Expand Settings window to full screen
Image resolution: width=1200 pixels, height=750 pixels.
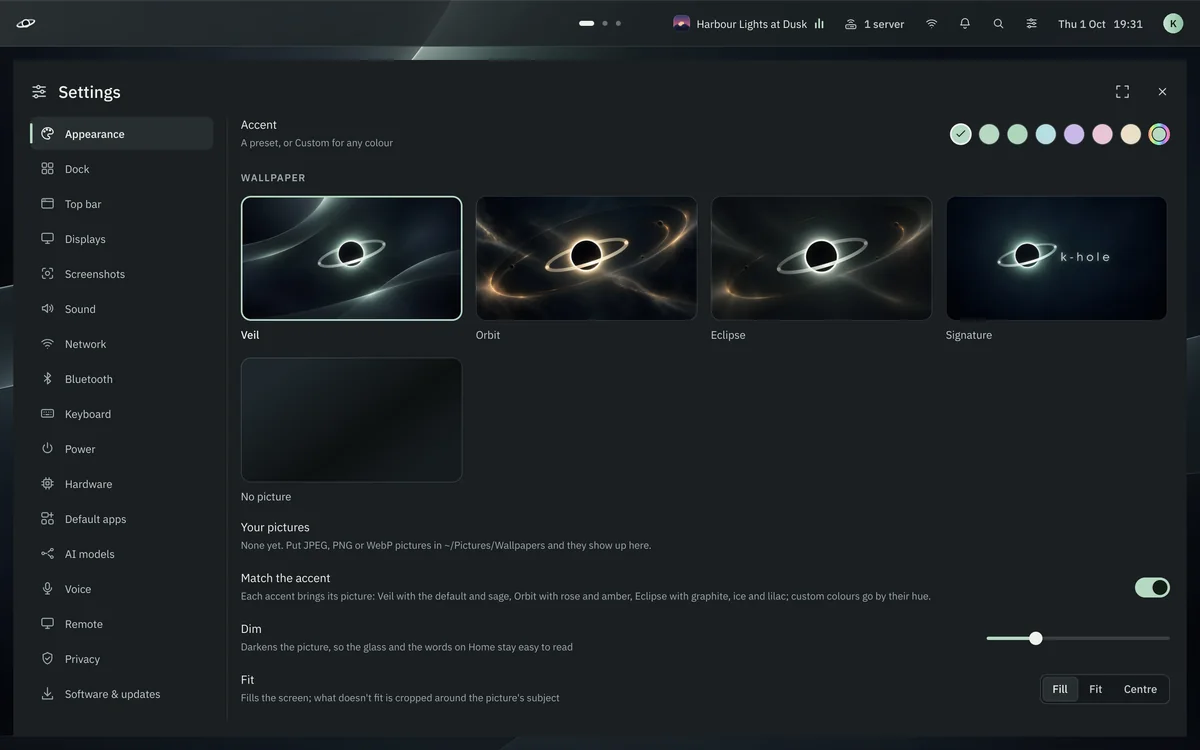tap(1122, 91)
